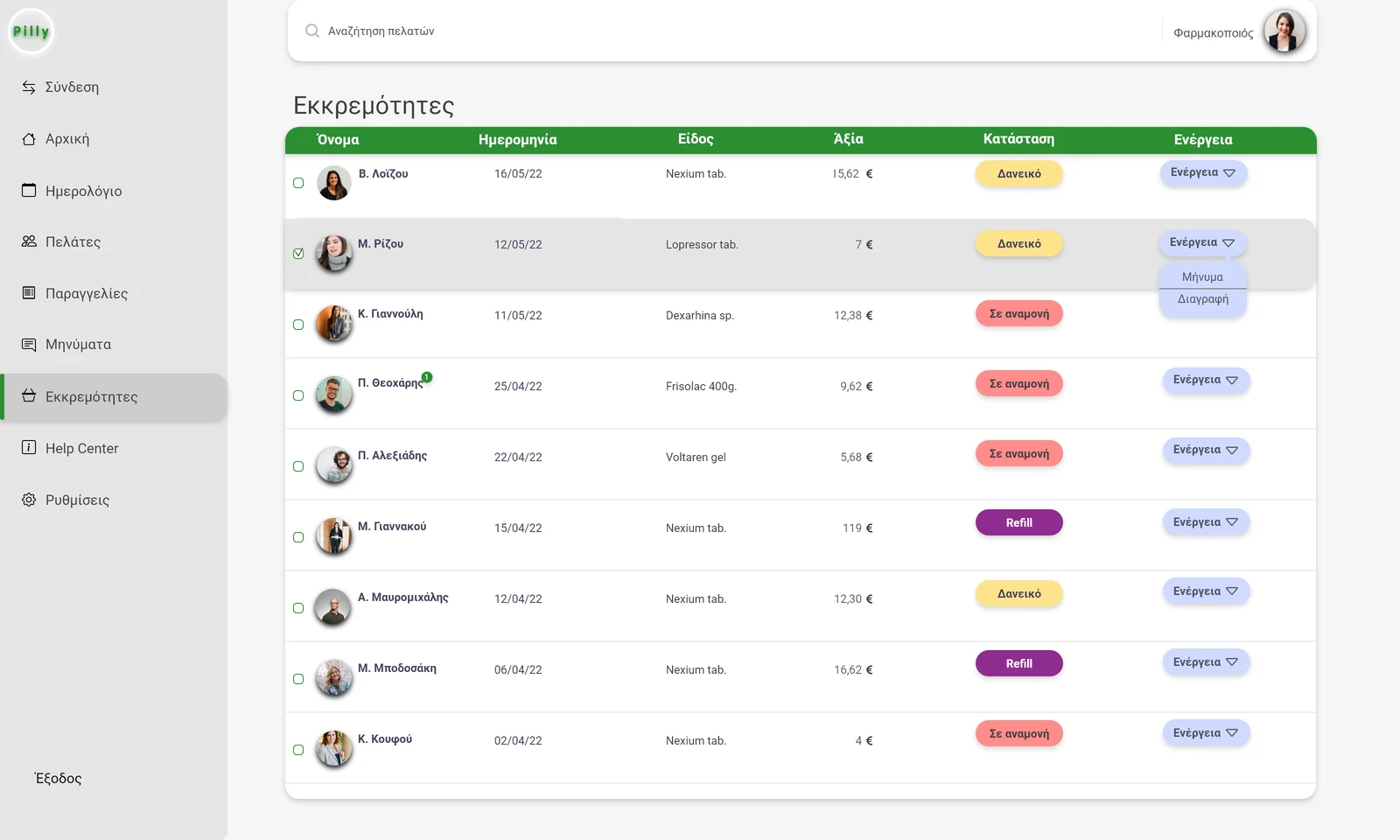Screen dimensions: 1400x840
Task: Click the Φαρμακοποιός label
Action: coord(1213,33)
